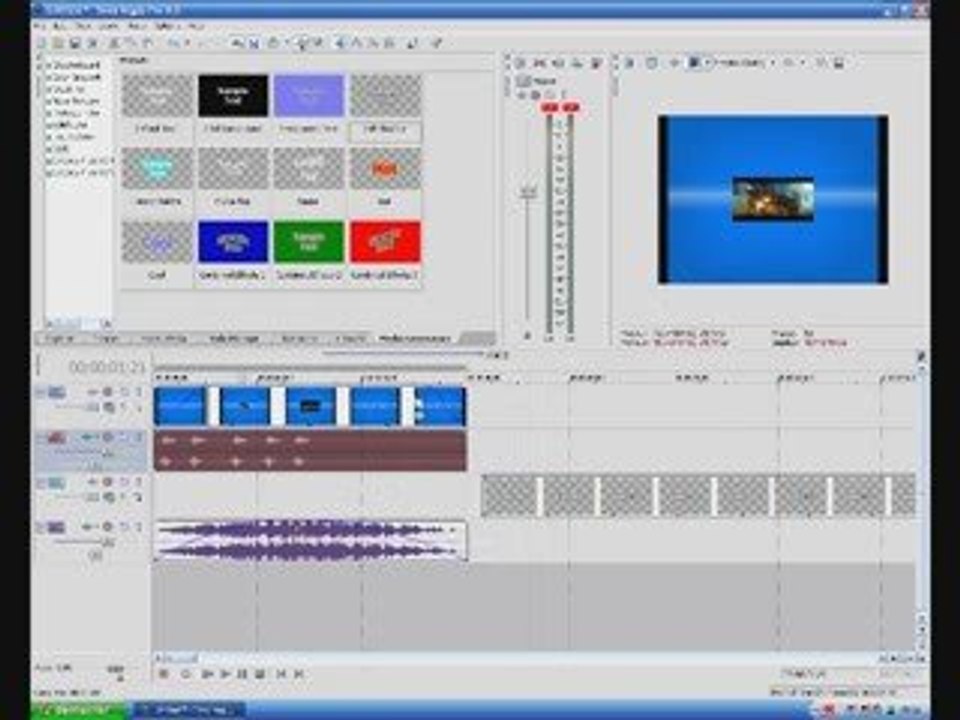Viewport: 960px width, 720px height.
Task: Select the maroon audio event on track two
Action: click(x=310, y=451)
